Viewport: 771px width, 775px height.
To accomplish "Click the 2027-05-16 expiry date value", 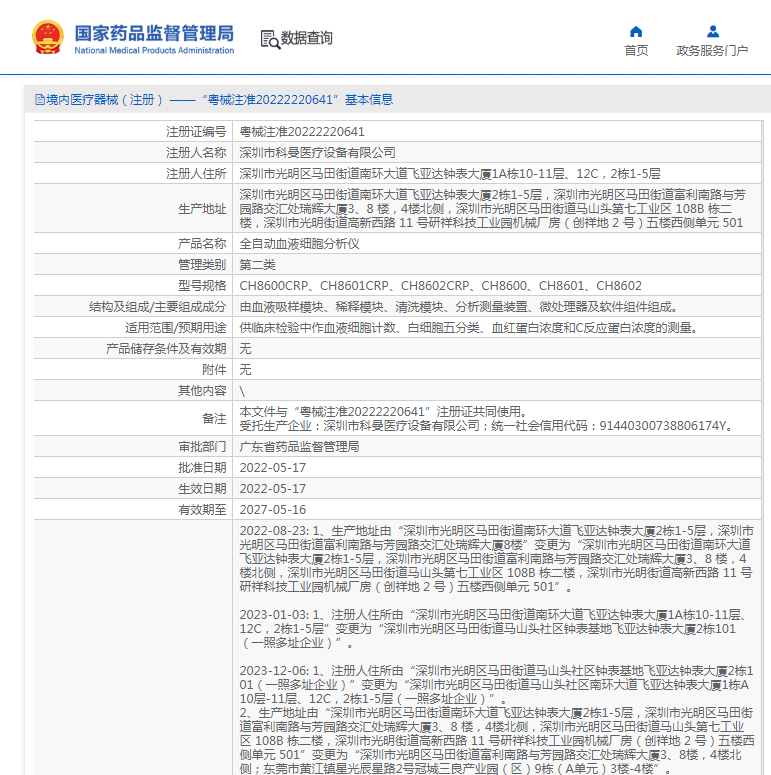I will tap(273, 510).
